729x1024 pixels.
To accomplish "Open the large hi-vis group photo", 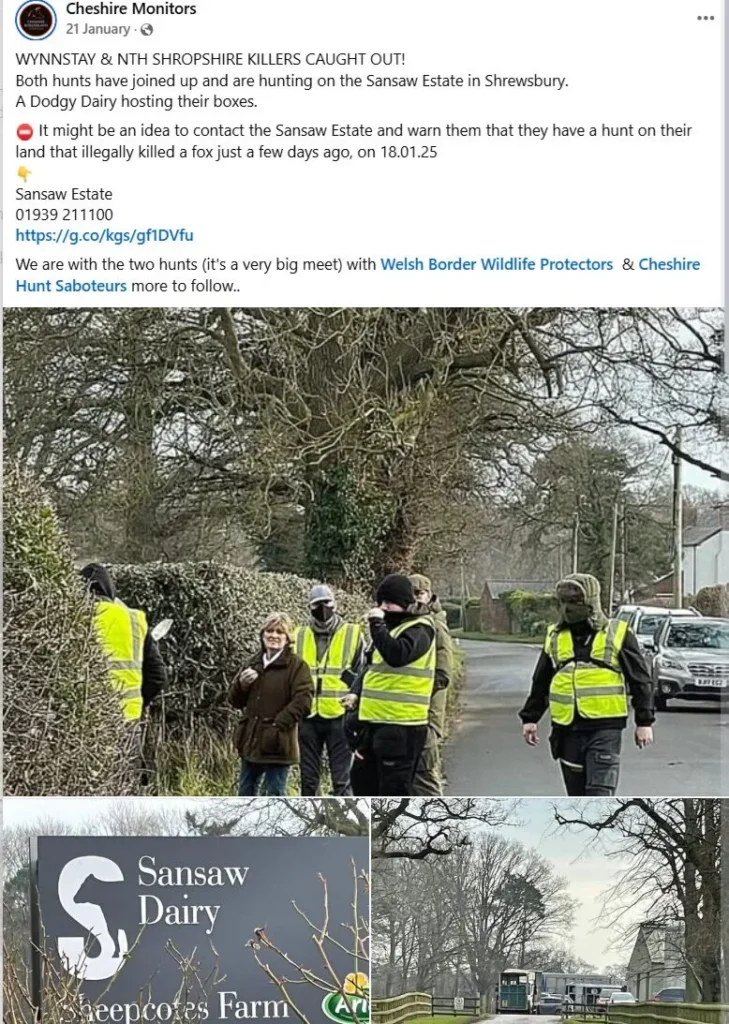I will (366, 552).
